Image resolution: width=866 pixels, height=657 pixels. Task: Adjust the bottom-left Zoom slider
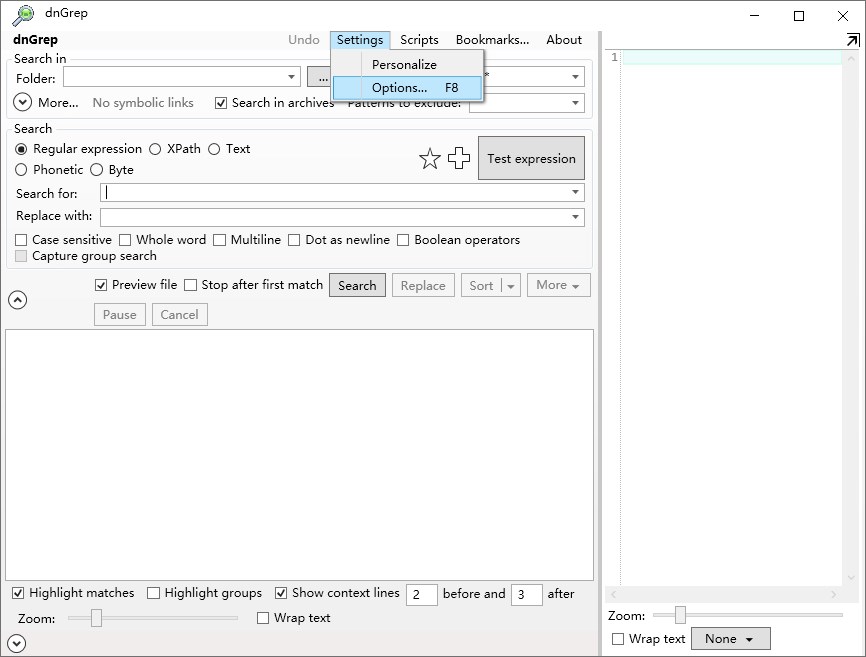tap(97, 618)
